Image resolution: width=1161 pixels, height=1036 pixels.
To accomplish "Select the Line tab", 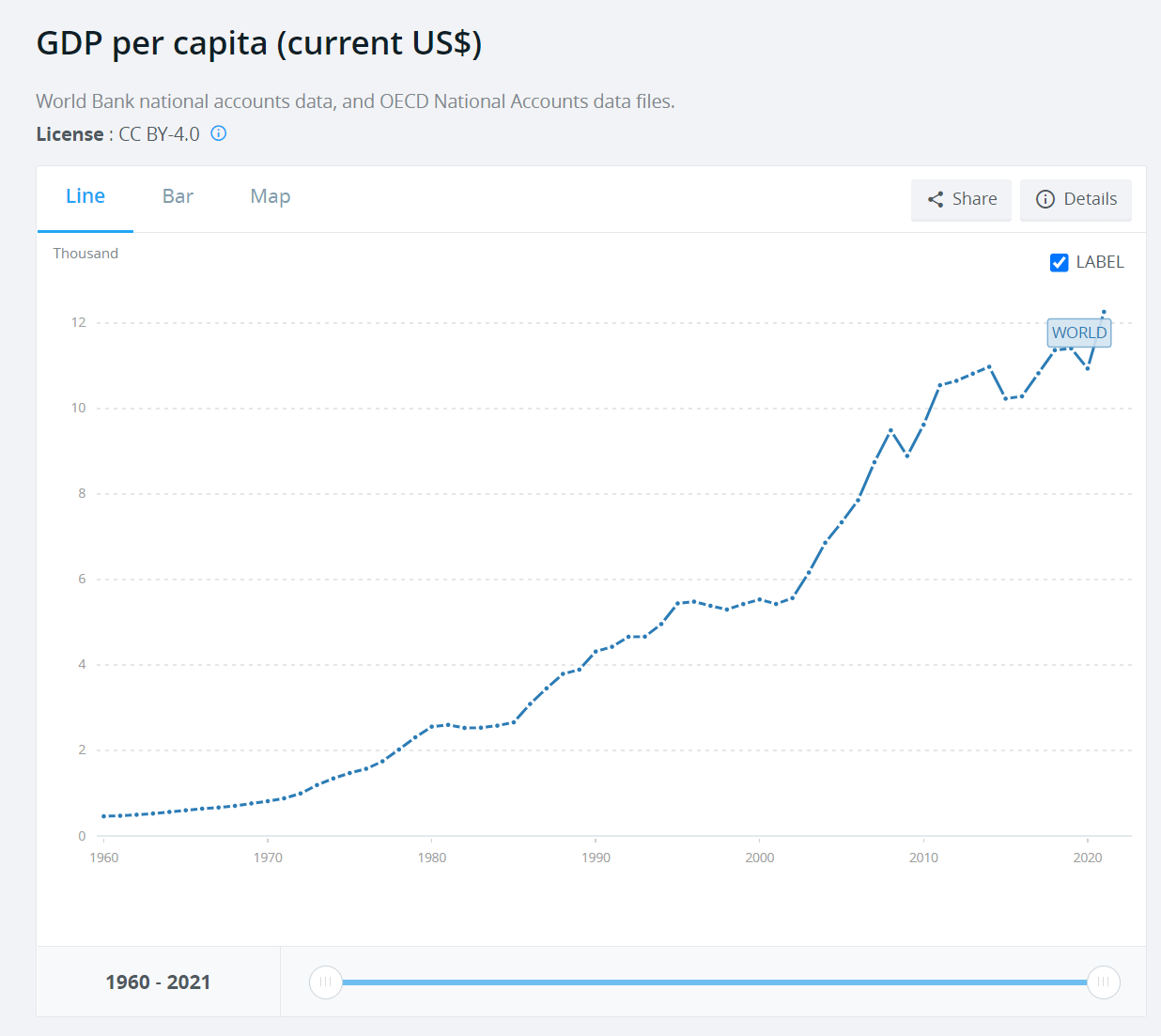I will pos(85,196).
